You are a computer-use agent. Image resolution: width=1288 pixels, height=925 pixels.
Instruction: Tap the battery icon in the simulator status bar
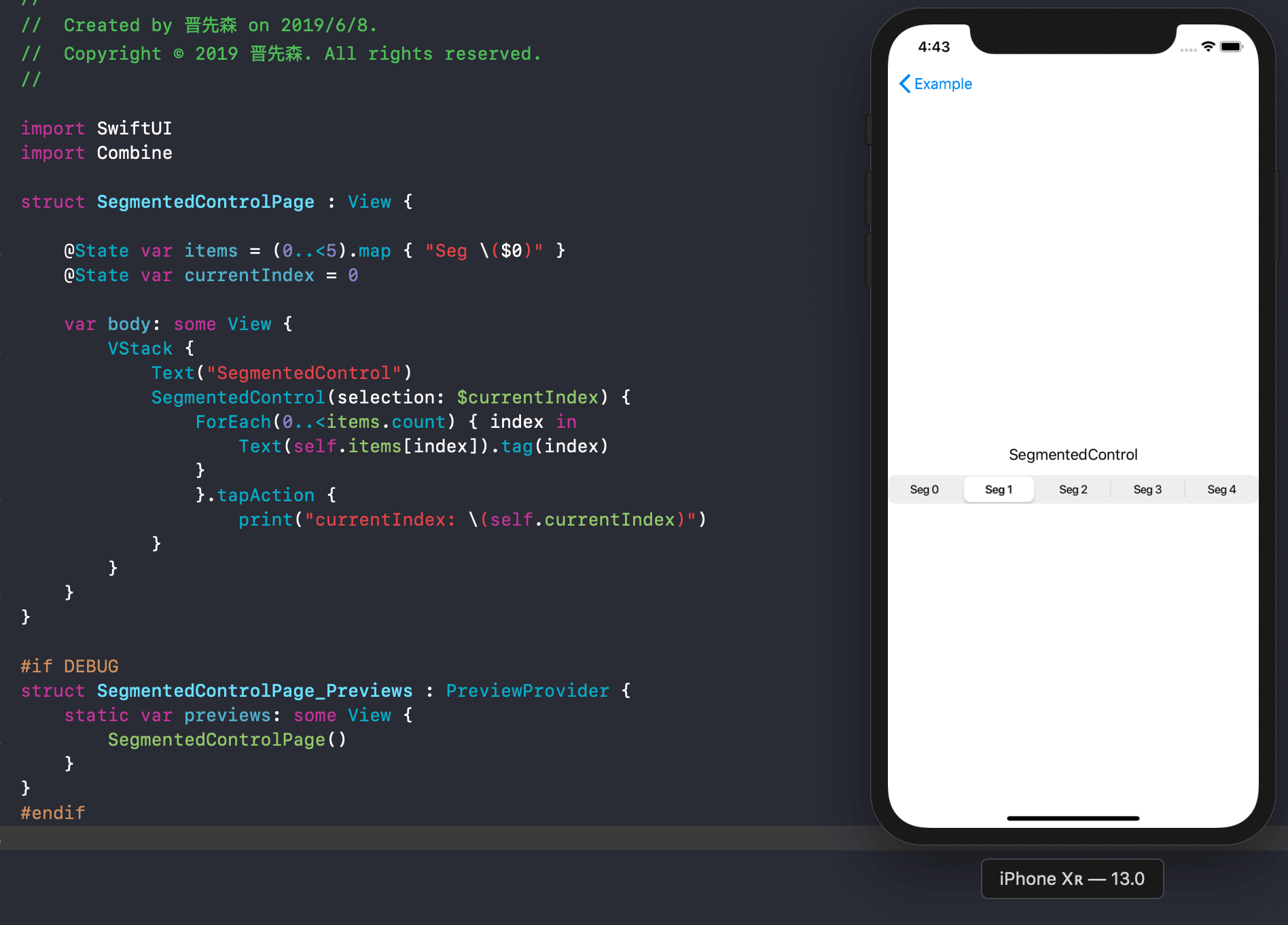[1232, 46]
